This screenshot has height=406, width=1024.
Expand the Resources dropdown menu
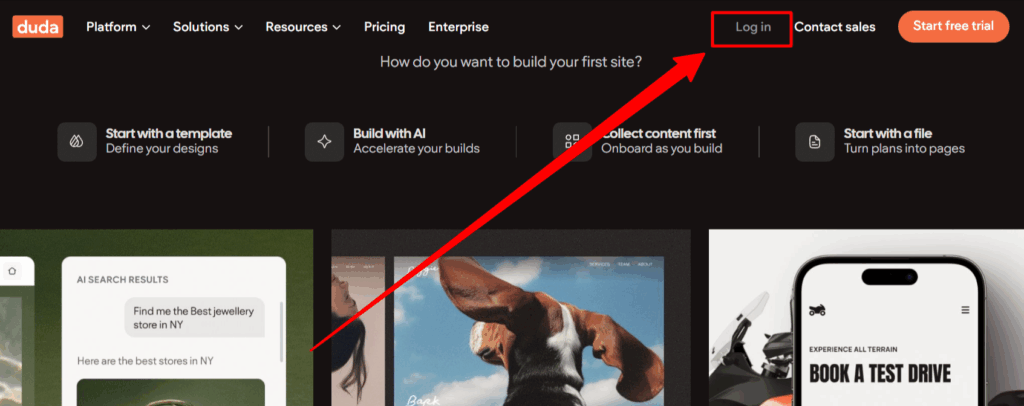[x=303, y=27]
